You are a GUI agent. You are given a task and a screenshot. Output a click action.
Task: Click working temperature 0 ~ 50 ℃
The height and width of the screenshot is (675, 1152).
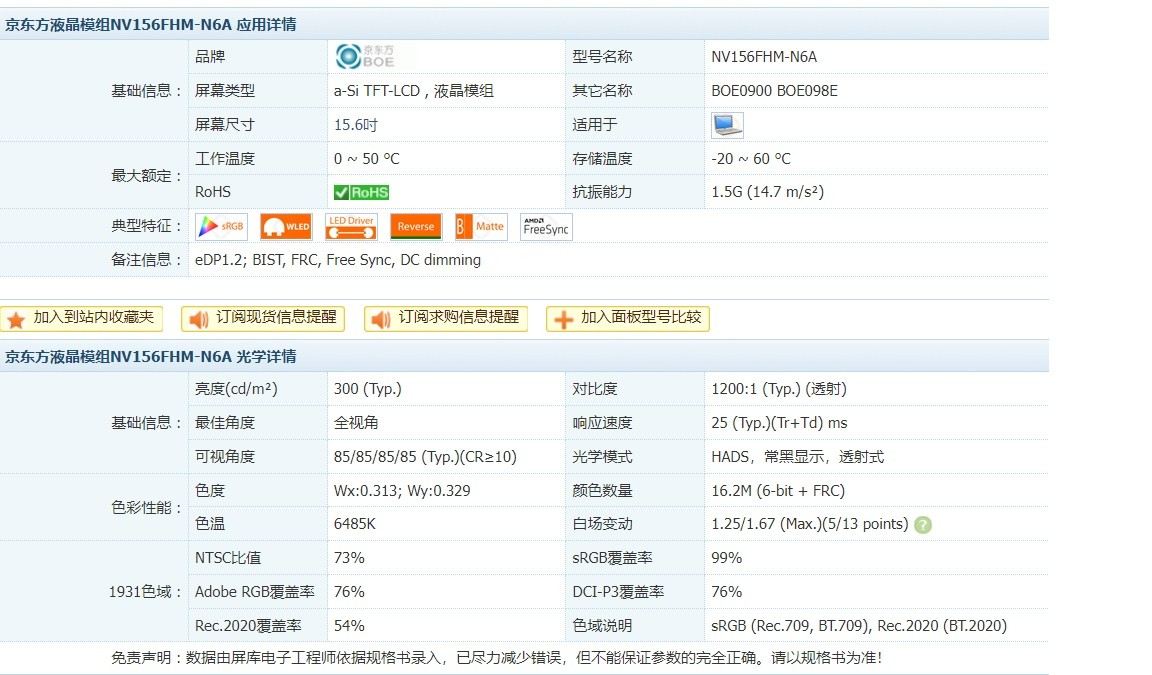(x=367, y=159)
